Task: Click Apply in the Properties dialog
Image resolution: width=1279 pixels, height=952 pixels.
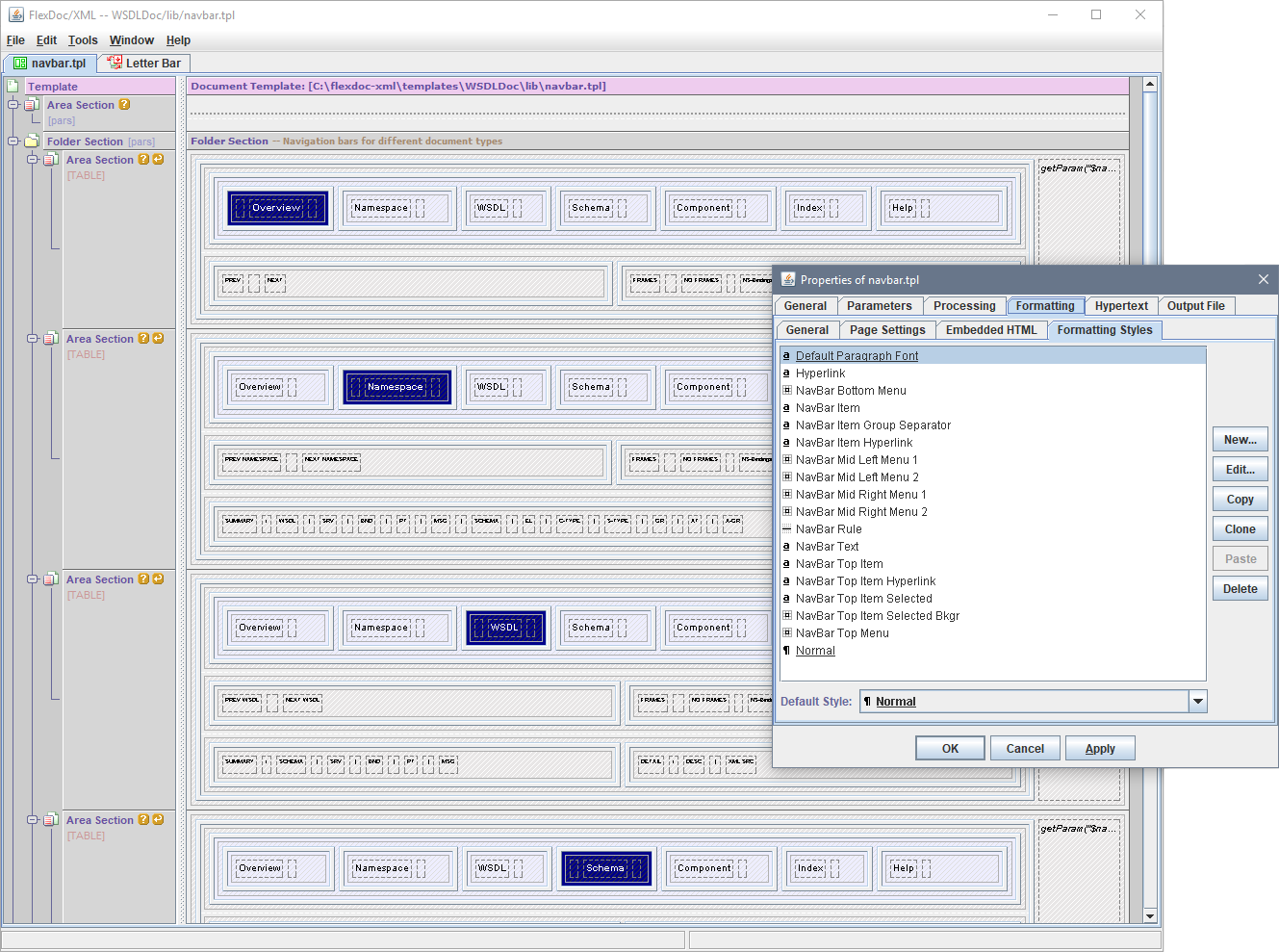Action: click(x=1099, y=749)
